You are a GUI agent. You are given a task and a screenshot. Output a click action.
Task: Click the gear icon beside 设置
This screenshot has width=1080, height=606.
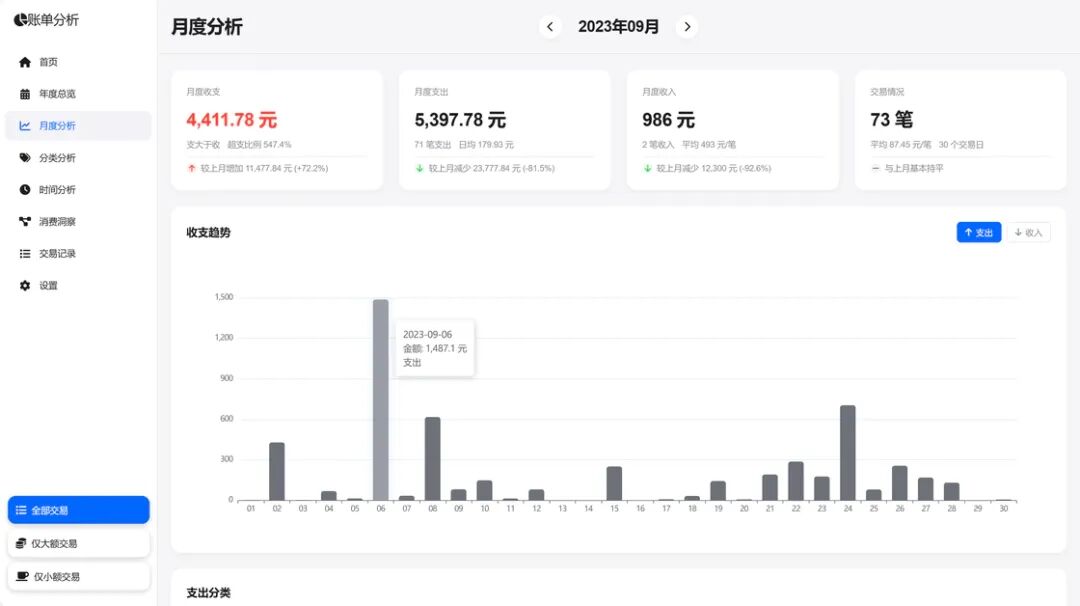(25, 285)
